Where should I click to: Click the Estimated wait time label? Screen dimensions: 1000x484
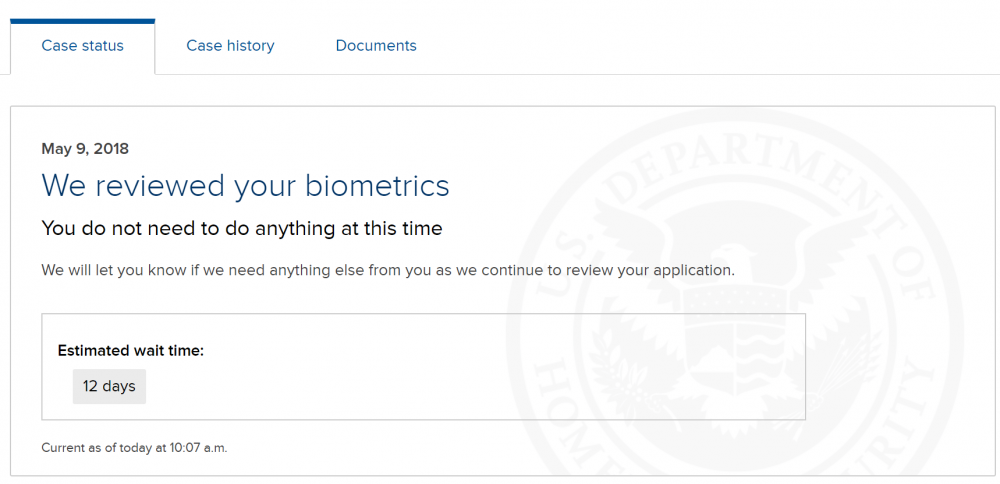coord(131,351)
